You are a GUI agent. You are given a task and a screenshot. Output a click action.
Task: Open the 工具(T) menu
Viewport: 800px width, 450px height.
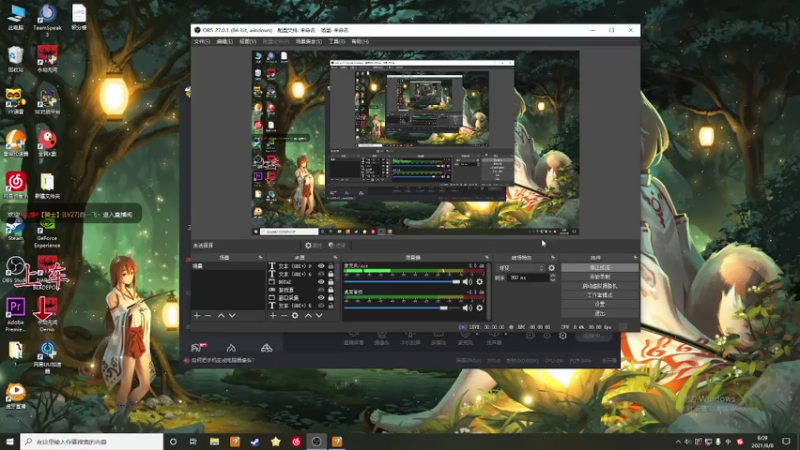tap(337, 41)
